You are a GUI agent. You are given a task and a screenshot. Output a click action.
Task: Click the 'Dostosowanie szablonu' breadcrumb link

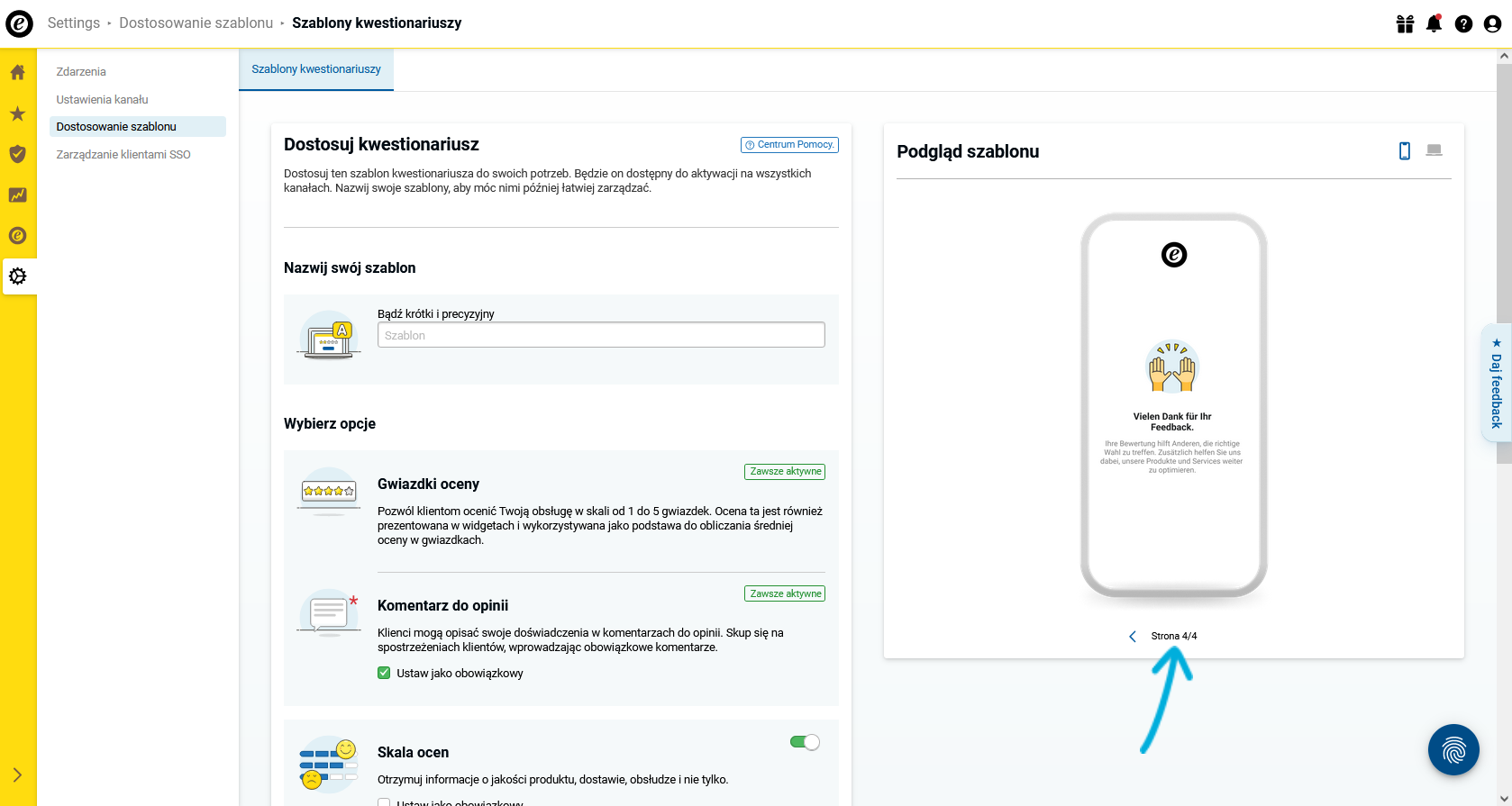[196, 23]
